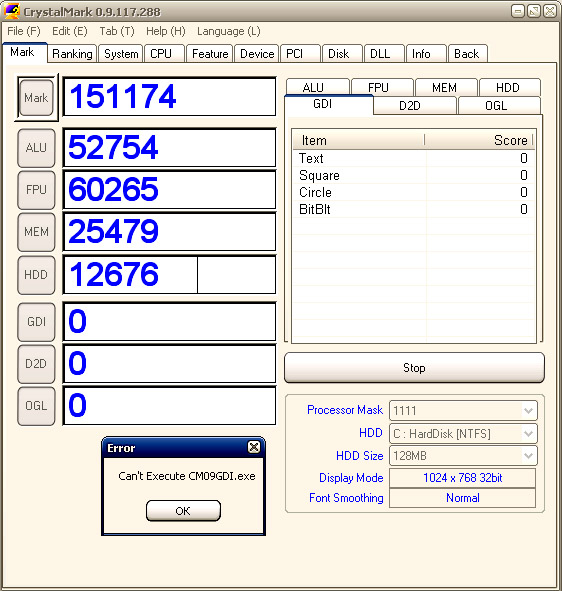562x591 pixels.
Task: Expand the Processor Mask dropdown
Action: tap(528, 410)
